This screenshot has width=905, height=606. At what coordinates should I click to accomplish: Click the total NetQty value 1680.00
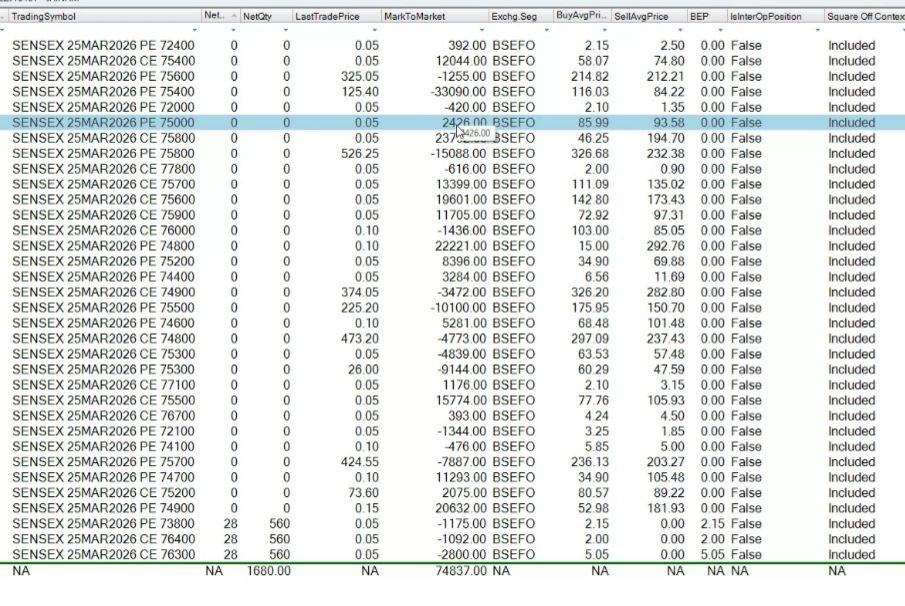click(x=269, y=571)
